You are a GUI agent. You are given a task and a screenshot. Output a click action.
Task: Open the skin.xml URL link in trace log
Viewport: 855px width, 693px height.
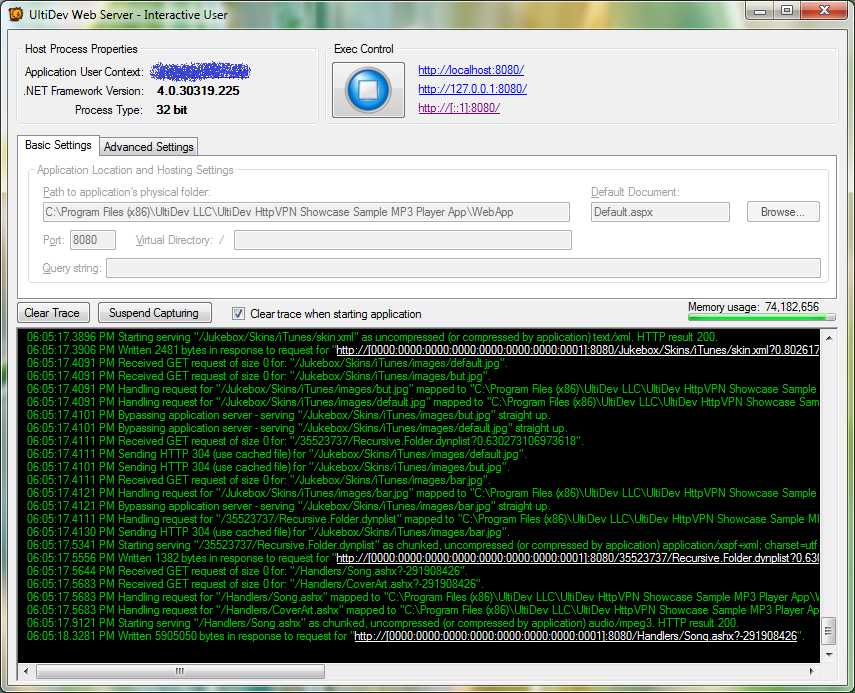(577, 350)
